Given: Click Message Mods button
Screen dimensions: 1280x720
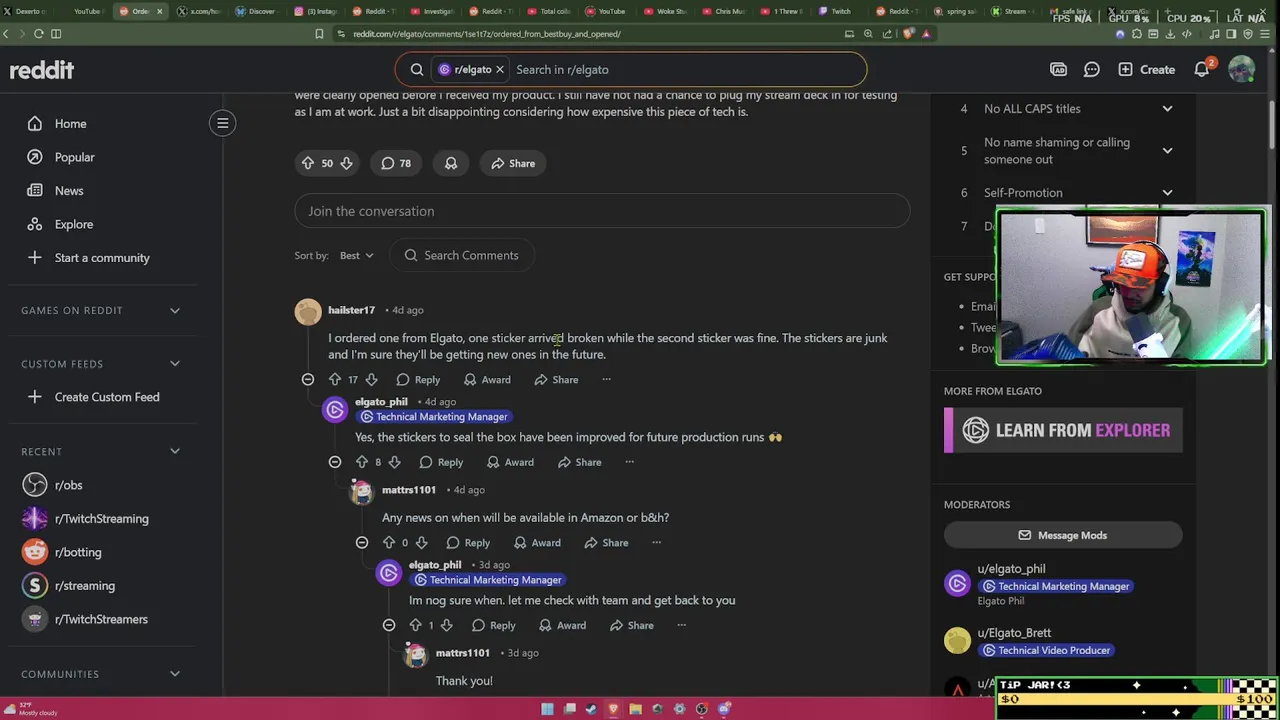Looking at the screenshot, I should click(x=1063, y=536).
